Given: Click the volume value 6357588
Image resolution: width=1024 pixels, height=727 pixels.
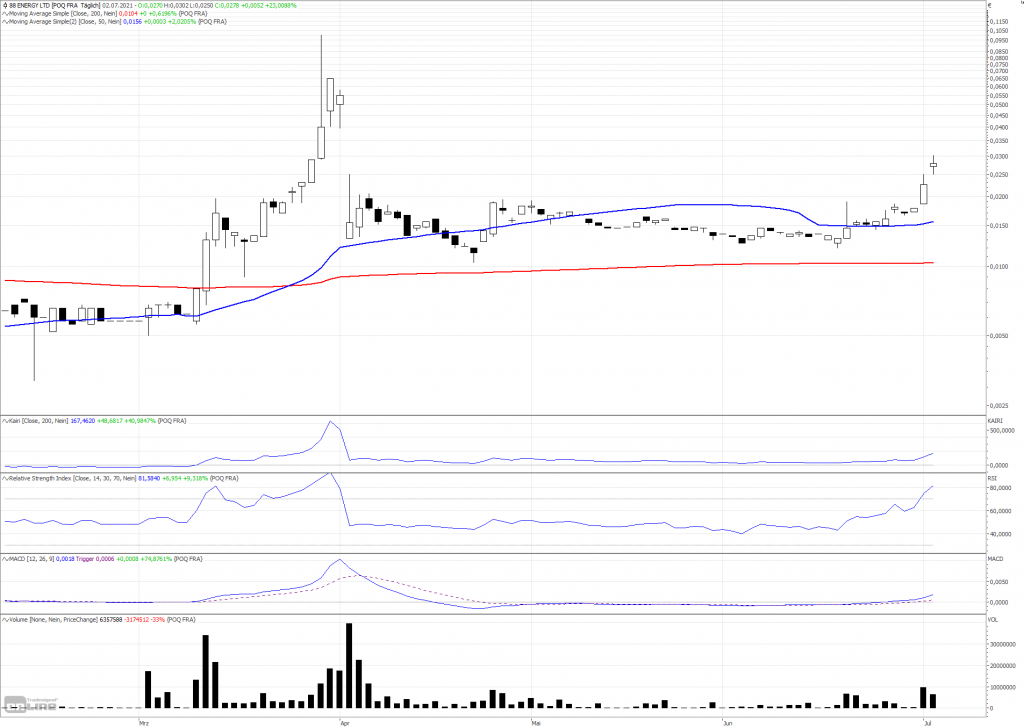Looking at the screenshot, I should (x=111, y=620).
